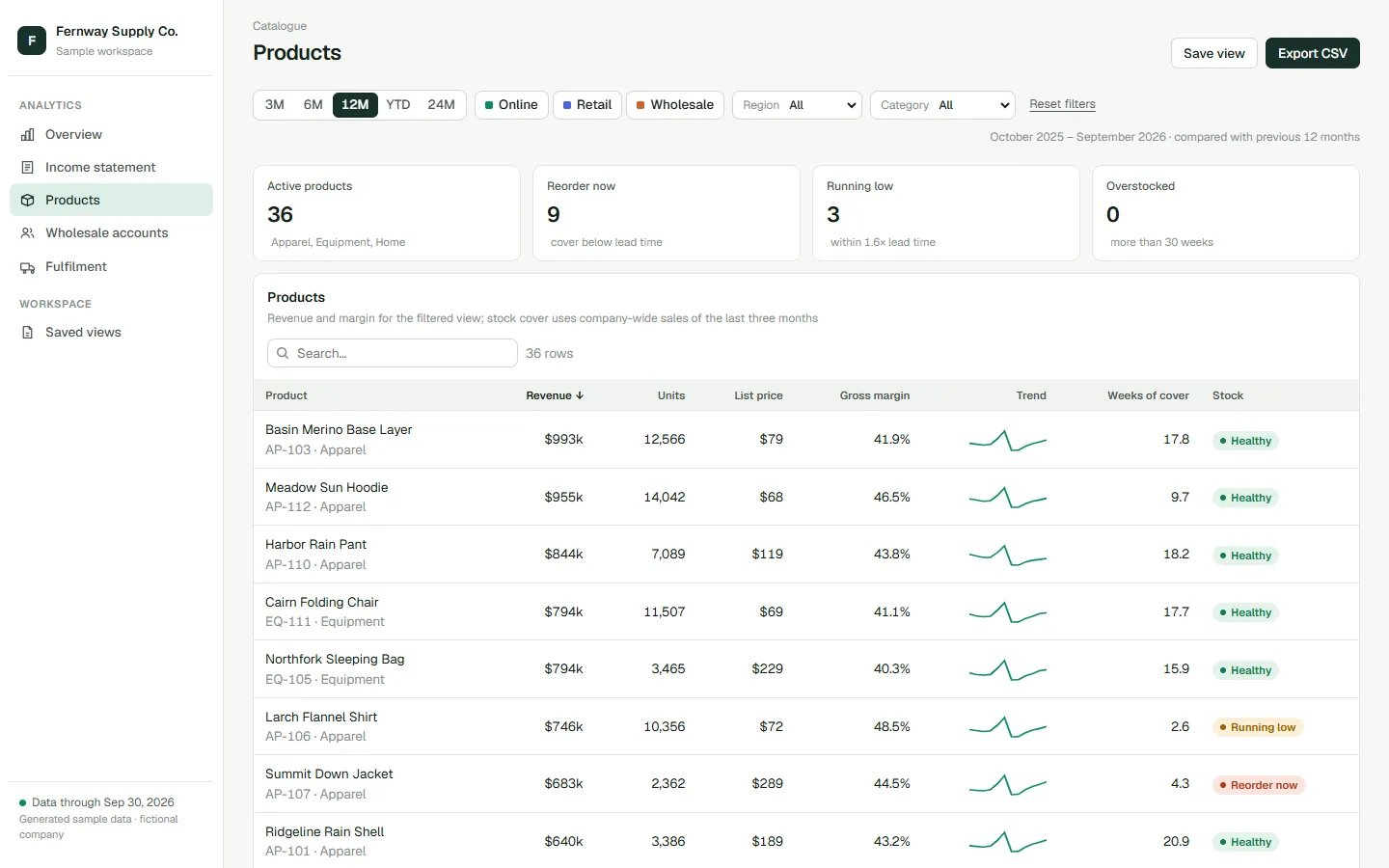
Task: Go to Income statement page
Action: pyautogui.click(x=111, y=168)
